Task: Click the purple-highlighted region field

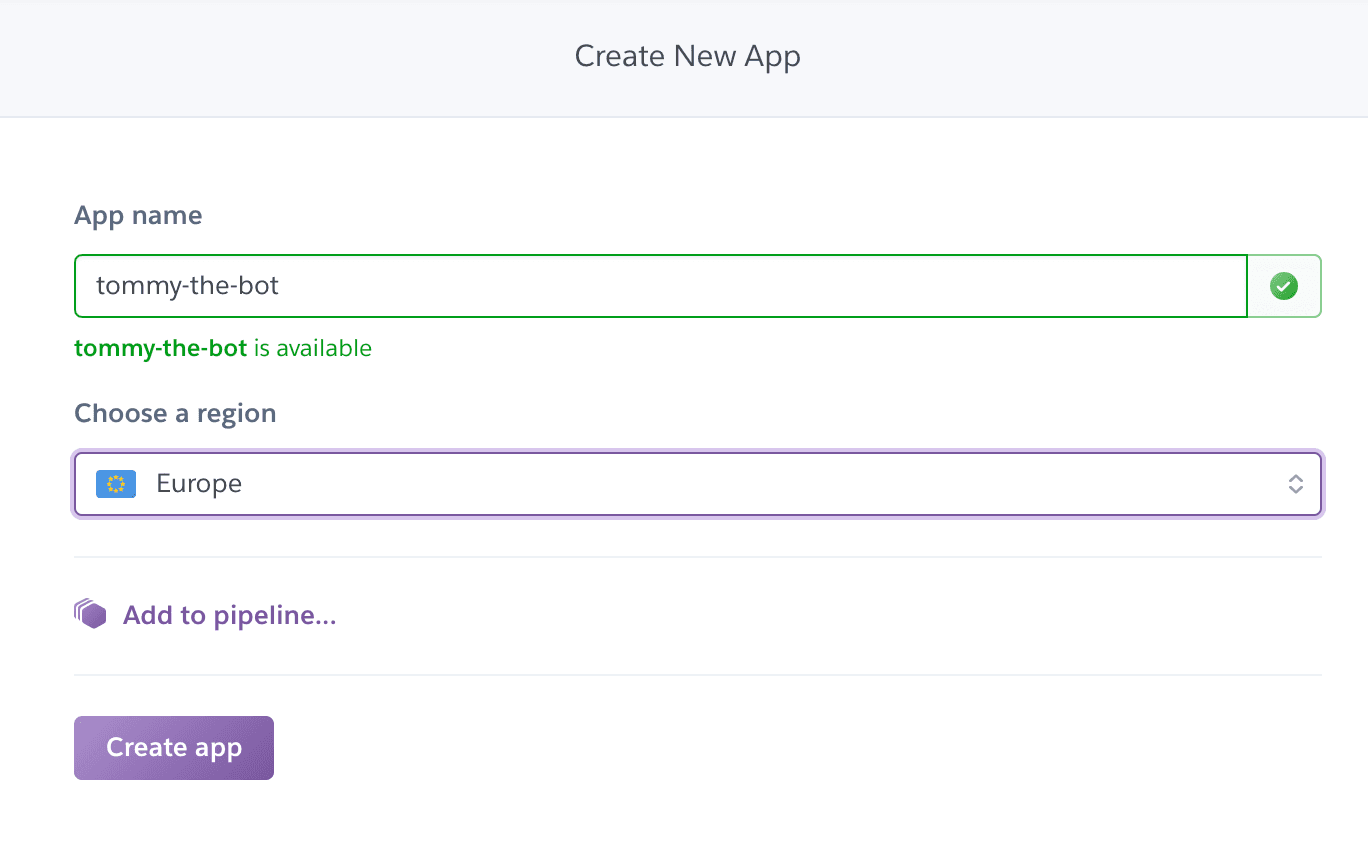Action: coord(697,483)
